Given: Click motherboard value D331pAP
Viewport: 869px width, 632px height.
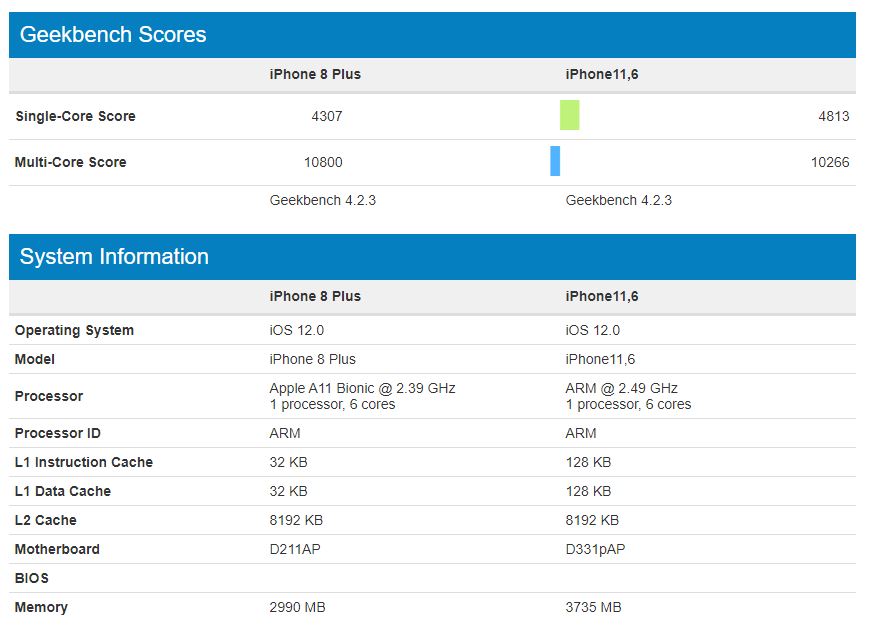Looking at the screenshot, I should (595, 549).
